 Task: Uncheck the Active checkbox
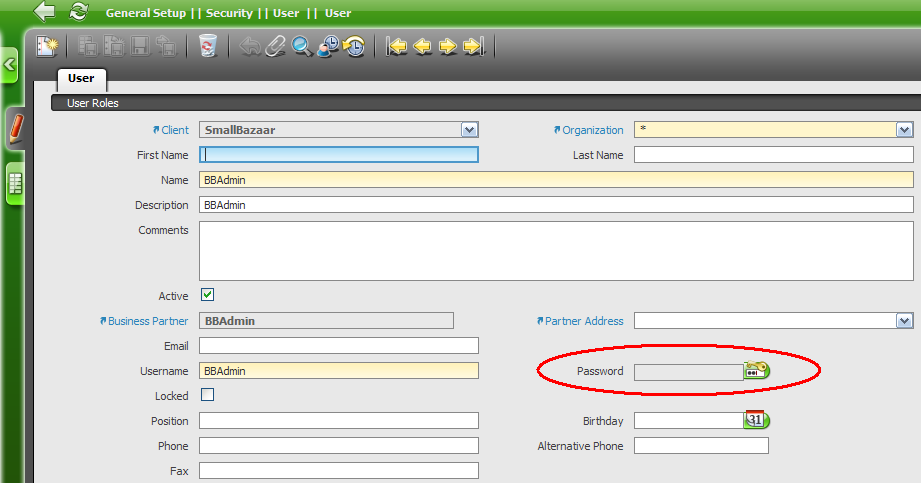pyautogui.click(x=207, y=295)
